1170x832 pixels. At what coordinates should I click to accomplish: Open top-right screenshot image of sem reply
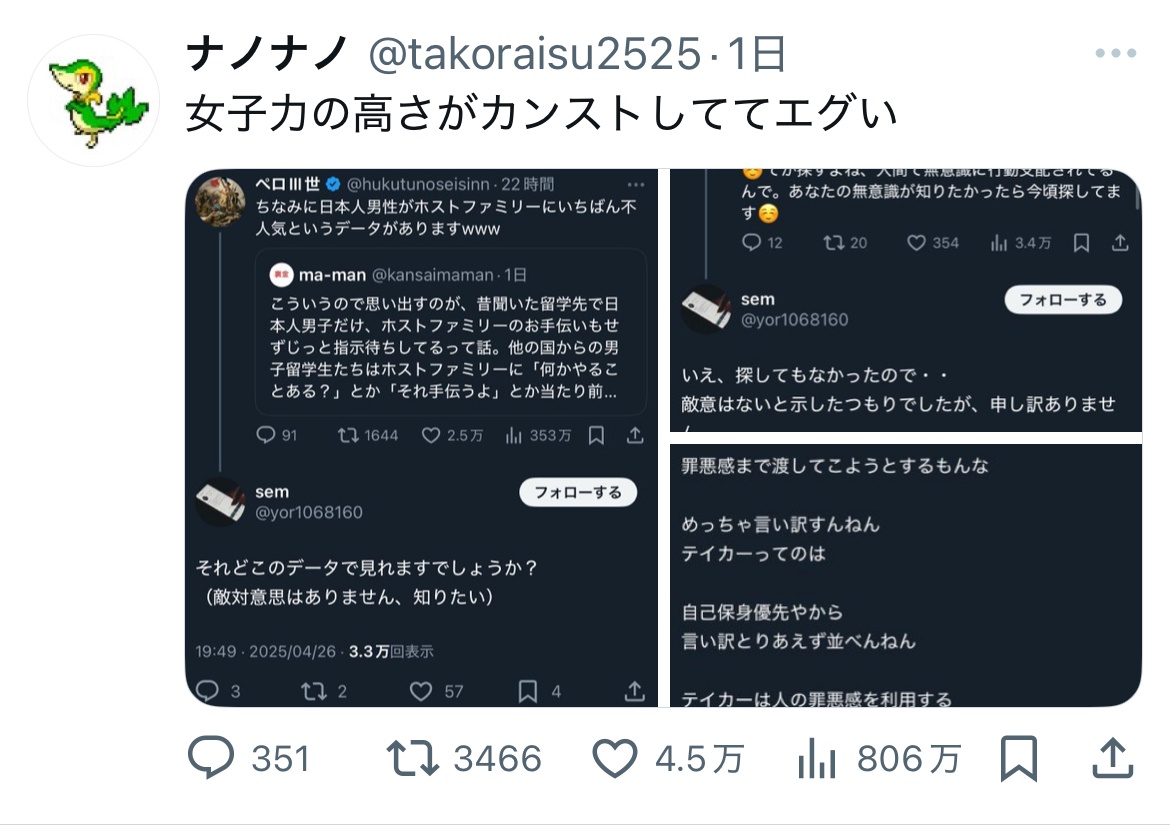click(906, 301)
